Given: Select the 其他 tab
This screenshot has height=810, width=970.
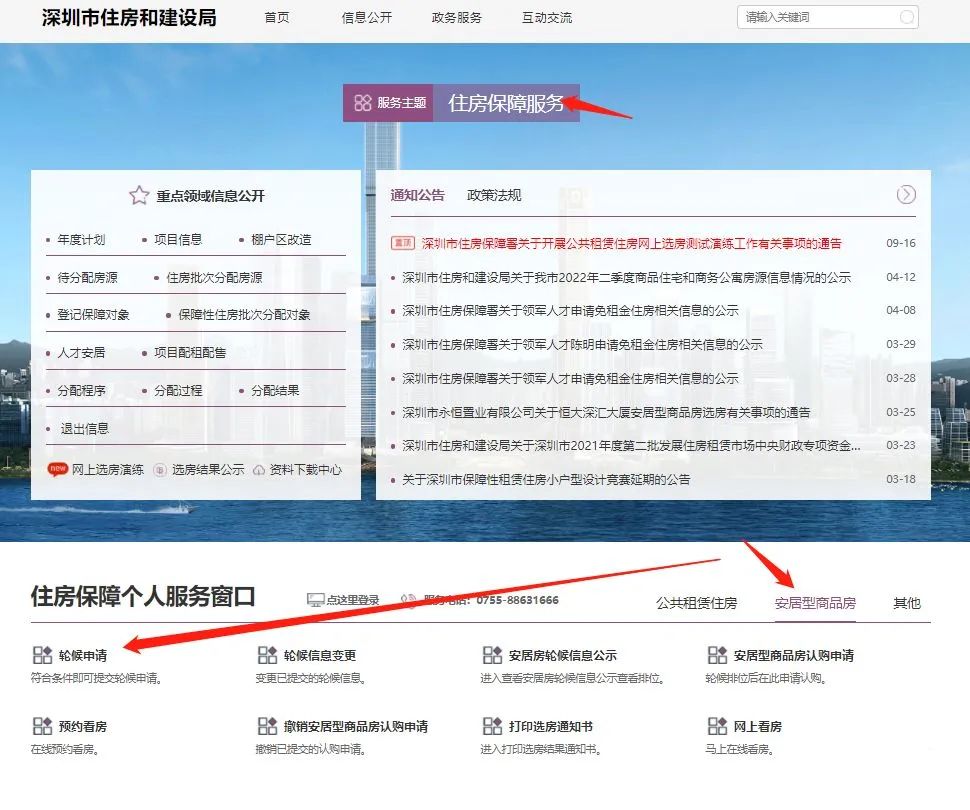Looking at the screenshot, I should coord(907,603).
